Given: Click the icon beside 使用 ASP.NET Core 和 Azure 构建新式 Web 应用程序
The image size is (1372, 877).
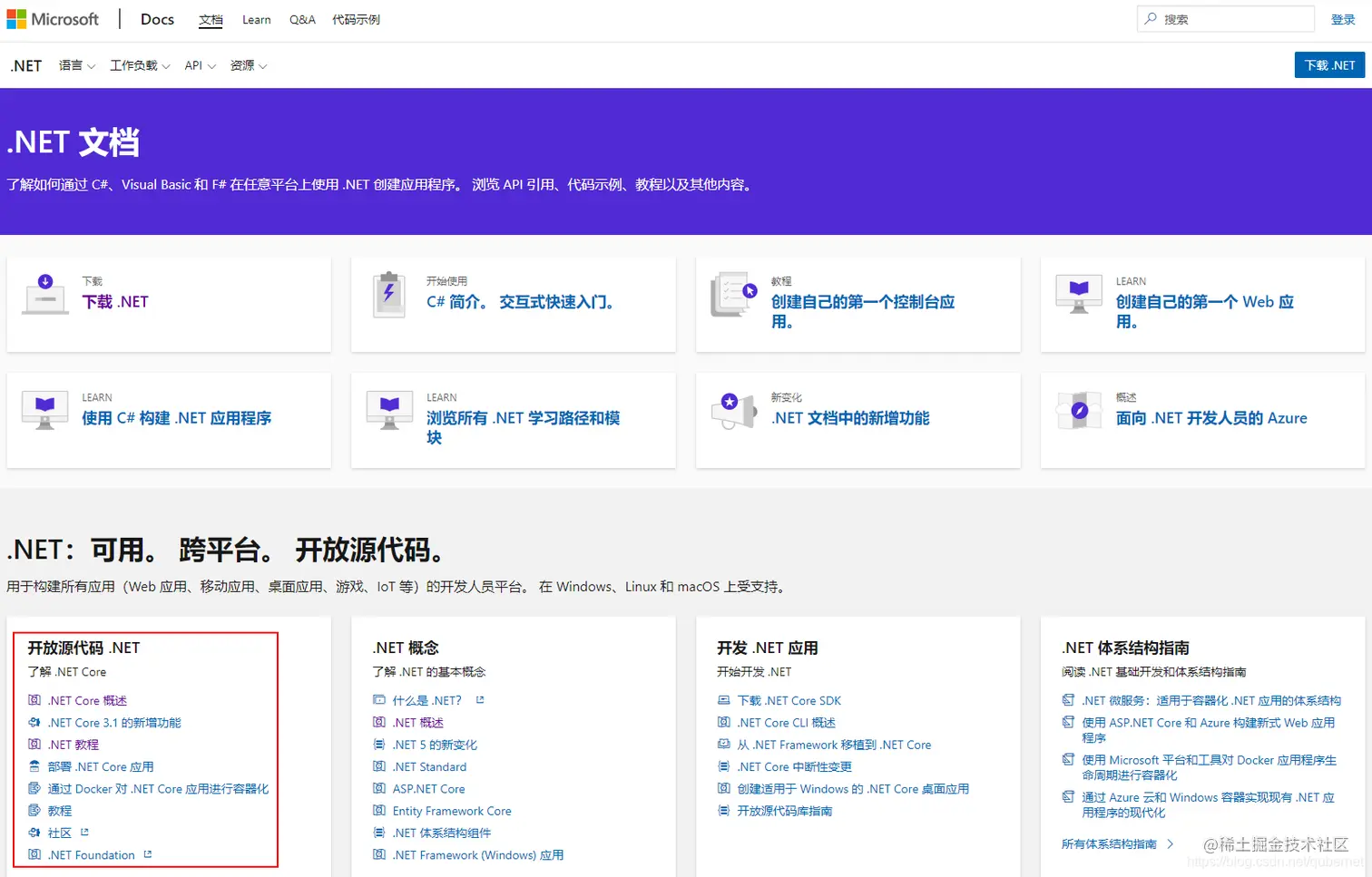Looking at the screenshot, I should [x=1069, y=723].
